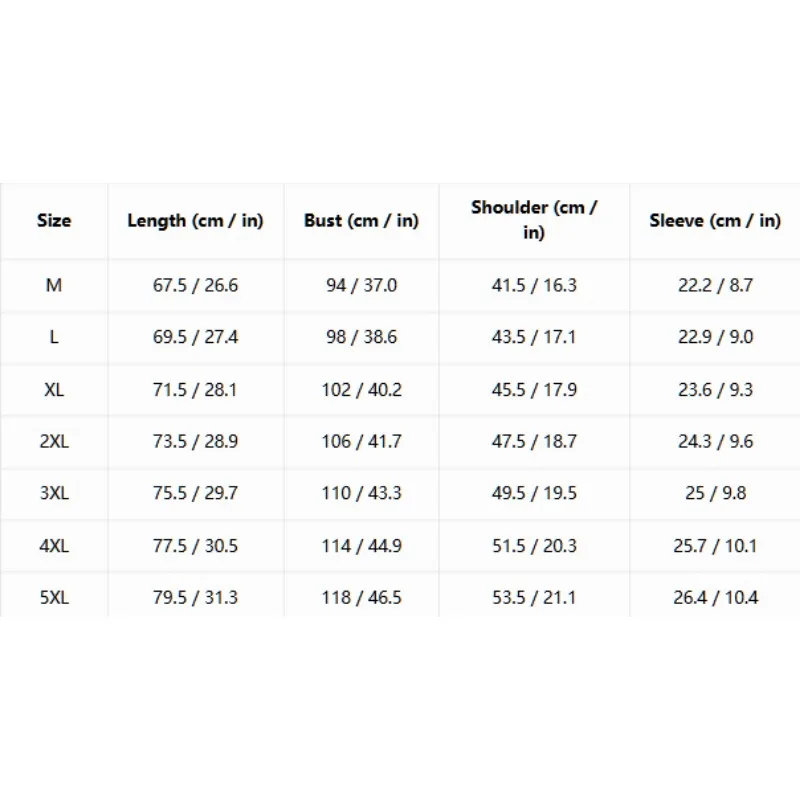Viewport: 800px width, 800px height.
Task: Click the Sleeve (cm / in) header
Action: coord(715,220)
